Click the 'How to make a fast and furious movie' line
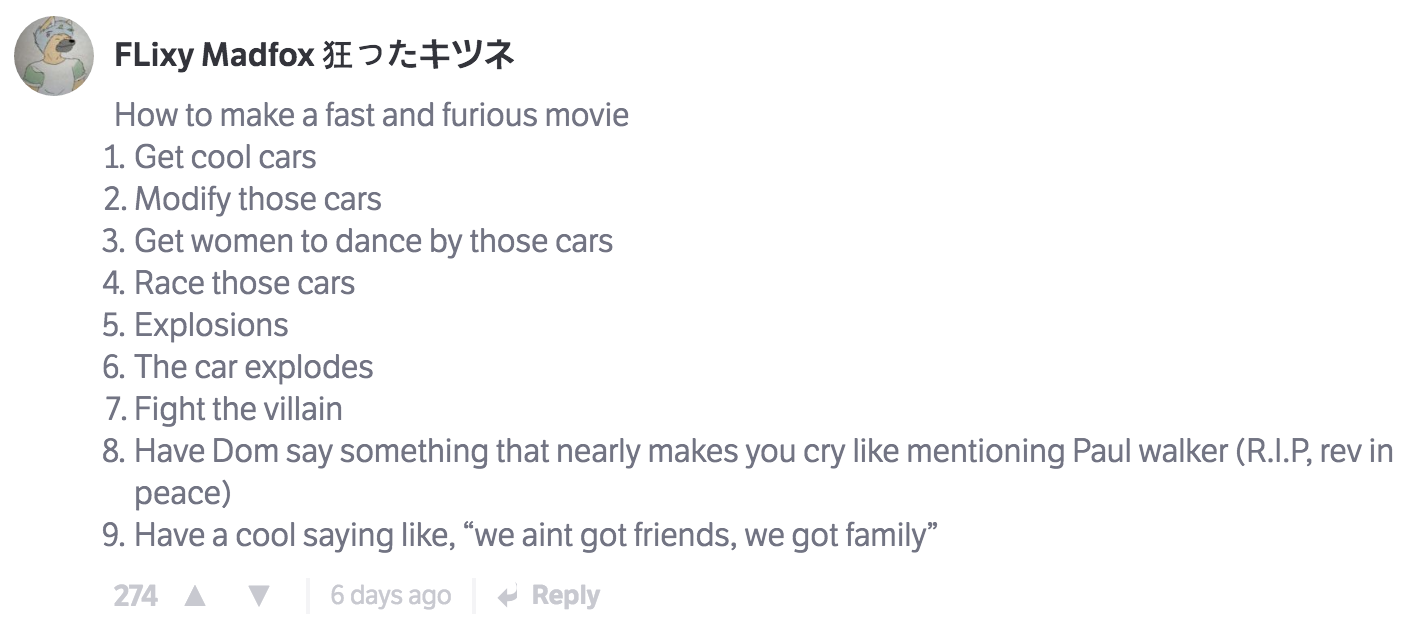Screen dimensions: 1418x638 [x=372, y=115]
